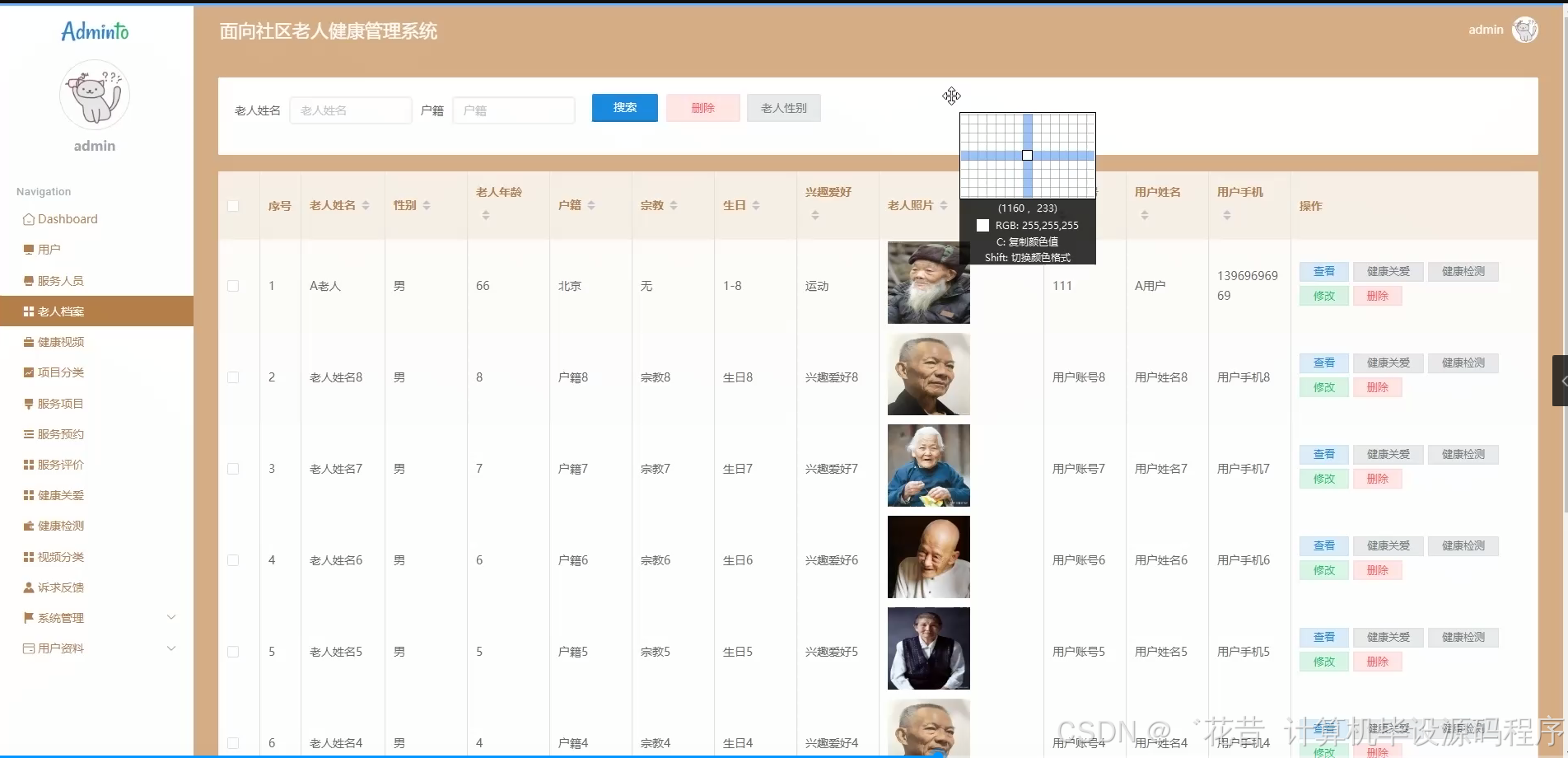Click the 用户 sidebar icon
Image resolution: width=1568 pixels, height=758 pixels.
point(29,250)
